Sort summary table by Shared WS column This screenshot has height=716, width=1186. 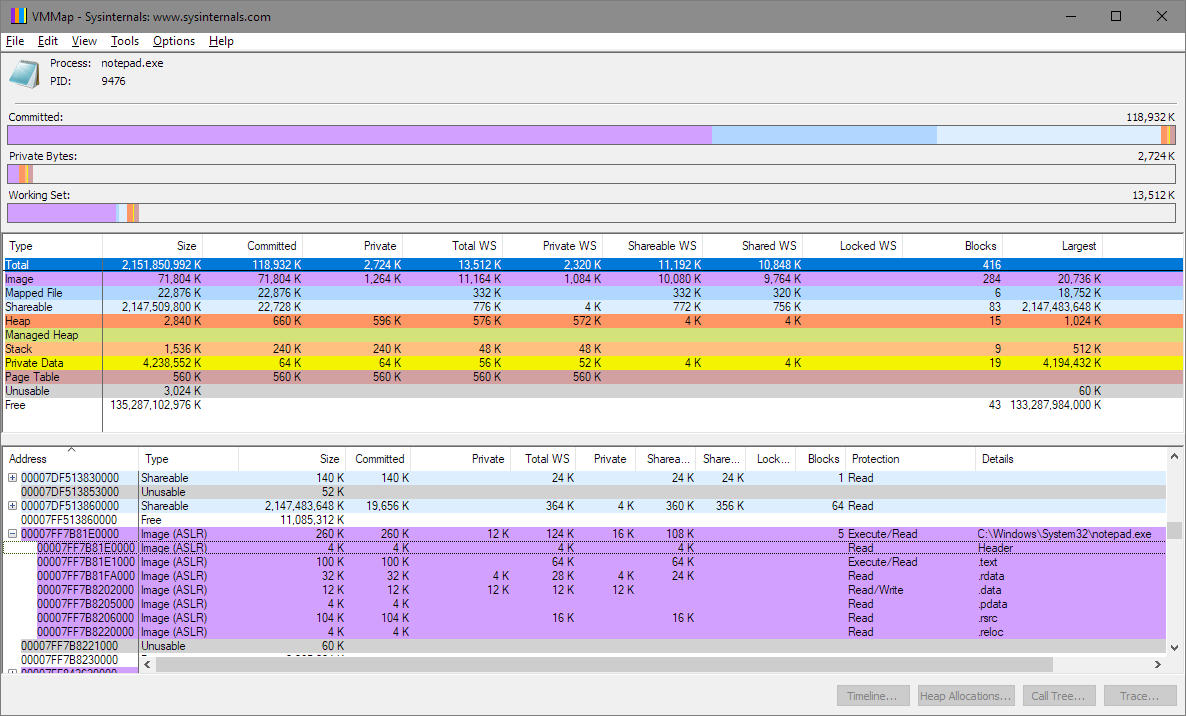(x=752, y=246)
